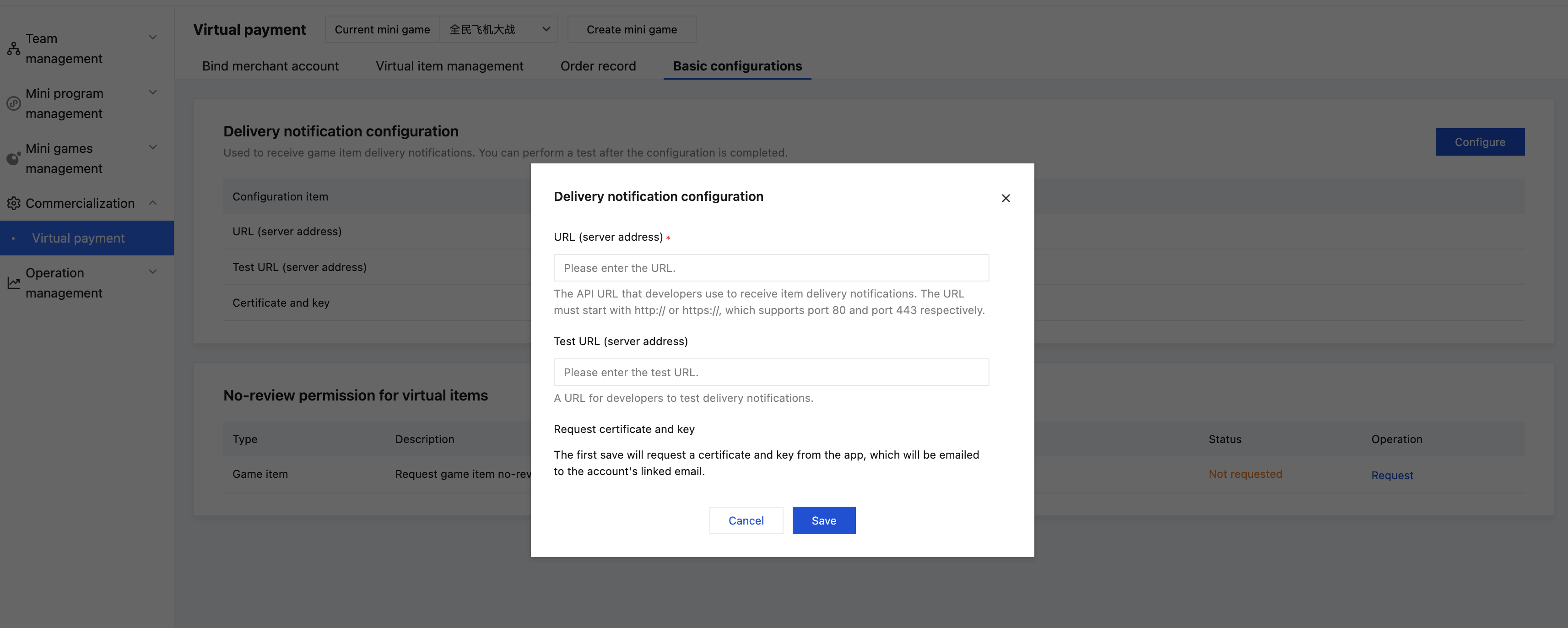Open the Virtual item management tab
This screenshot has height=628, width=1568.
449,66
